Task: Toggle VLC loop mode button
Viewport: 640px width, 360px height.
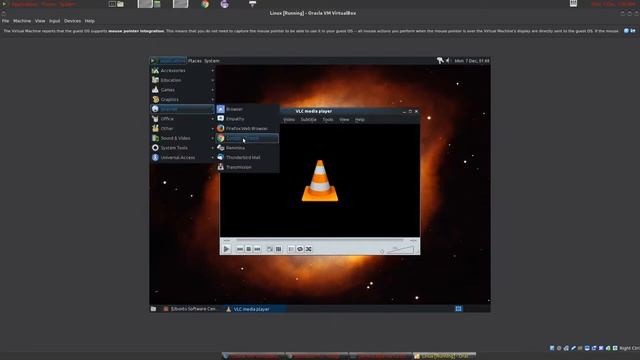Action: [300, 249]
